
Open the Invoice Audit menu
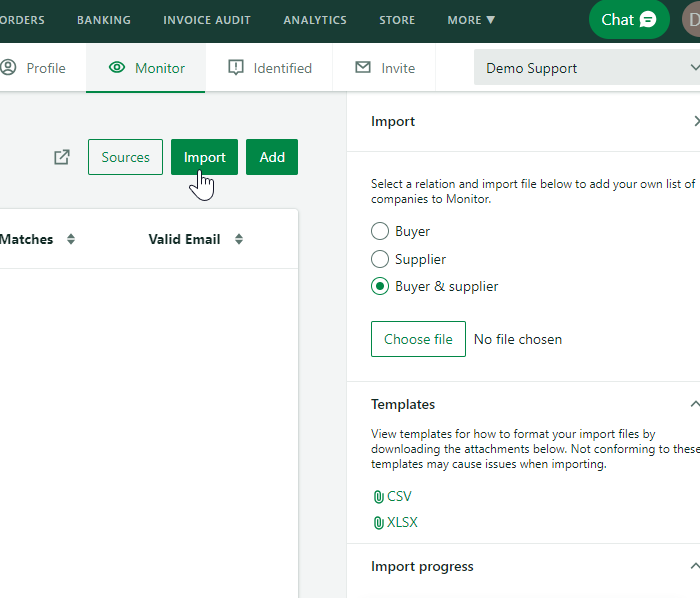pos(207,20)
